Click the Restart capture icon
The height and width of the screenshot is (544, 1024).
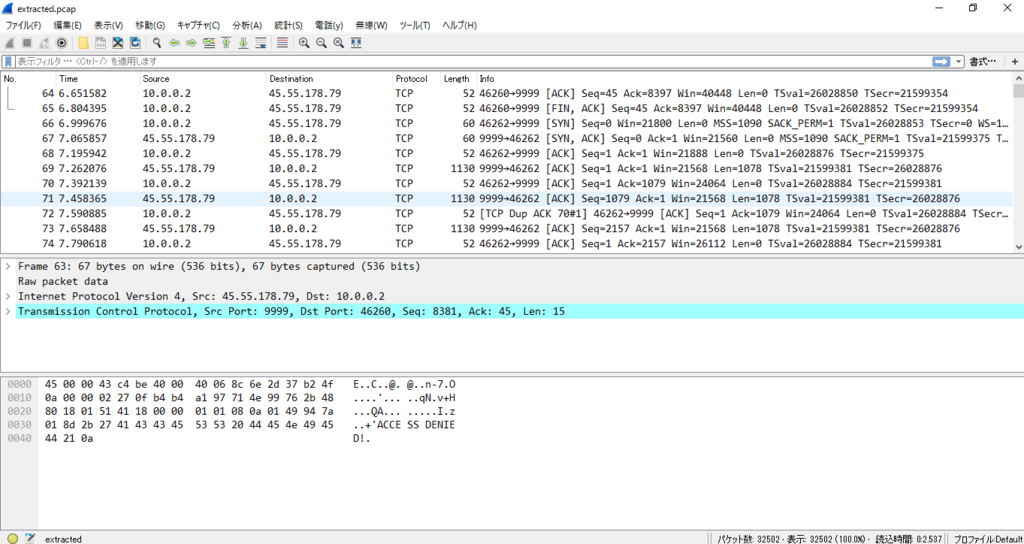(44, 43)
